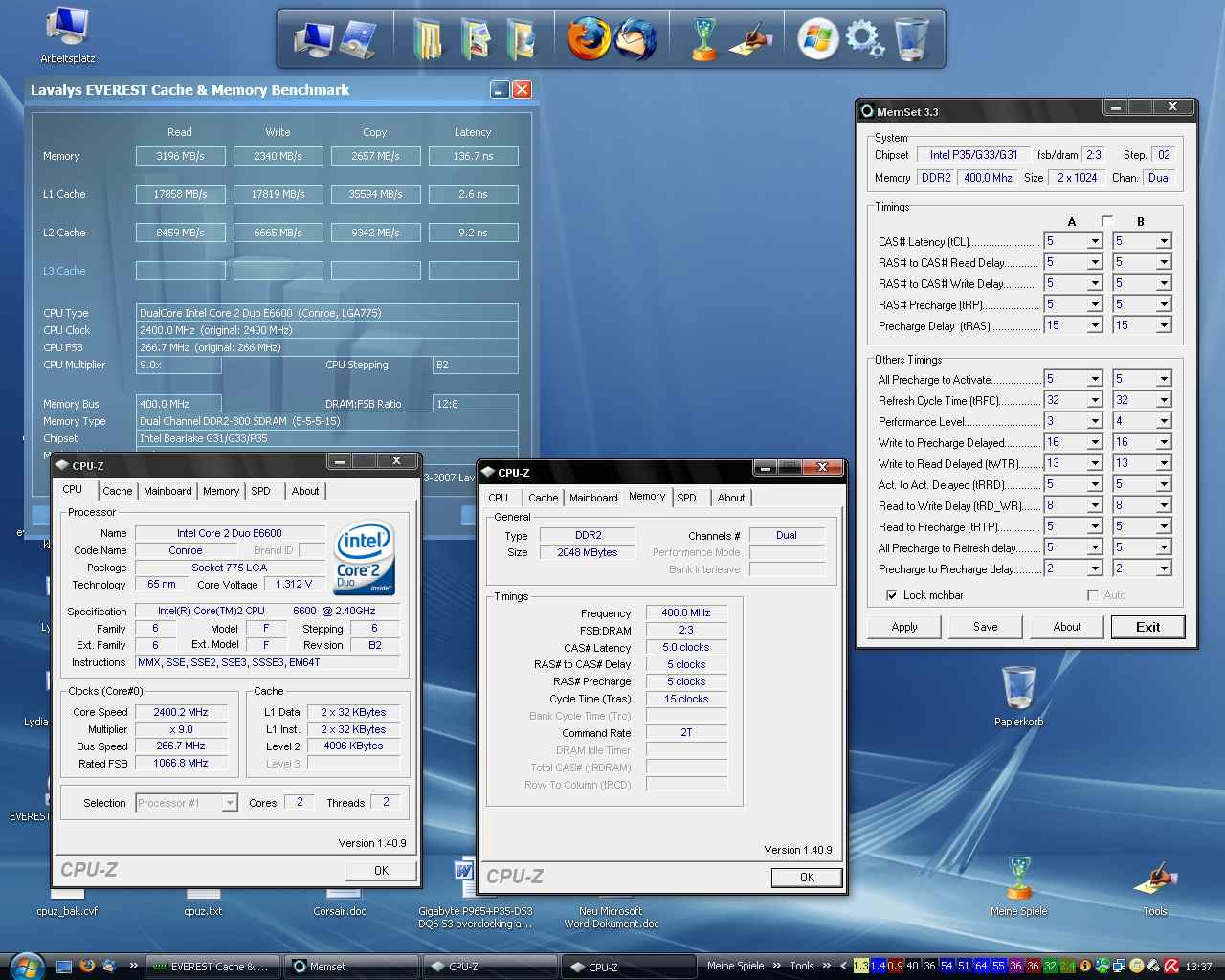Click Show Desktop in quick launch
1225x980 pixels.
coord(64,967)
